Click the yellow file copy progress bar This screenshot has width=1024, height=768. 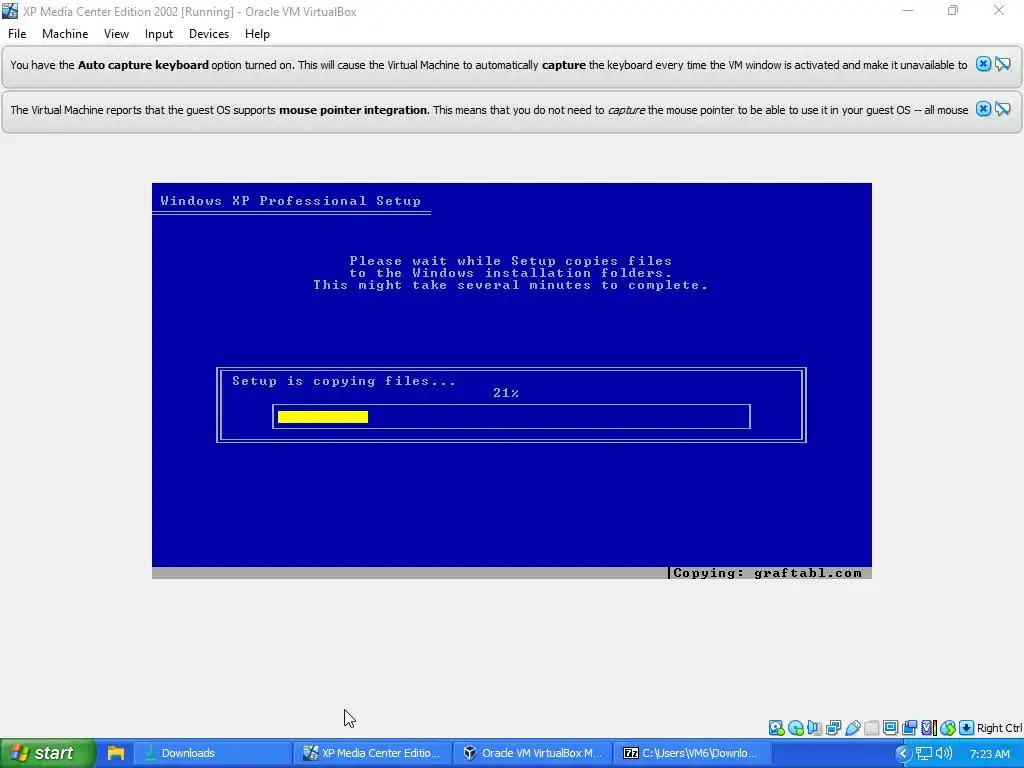[x=323, y=417]
